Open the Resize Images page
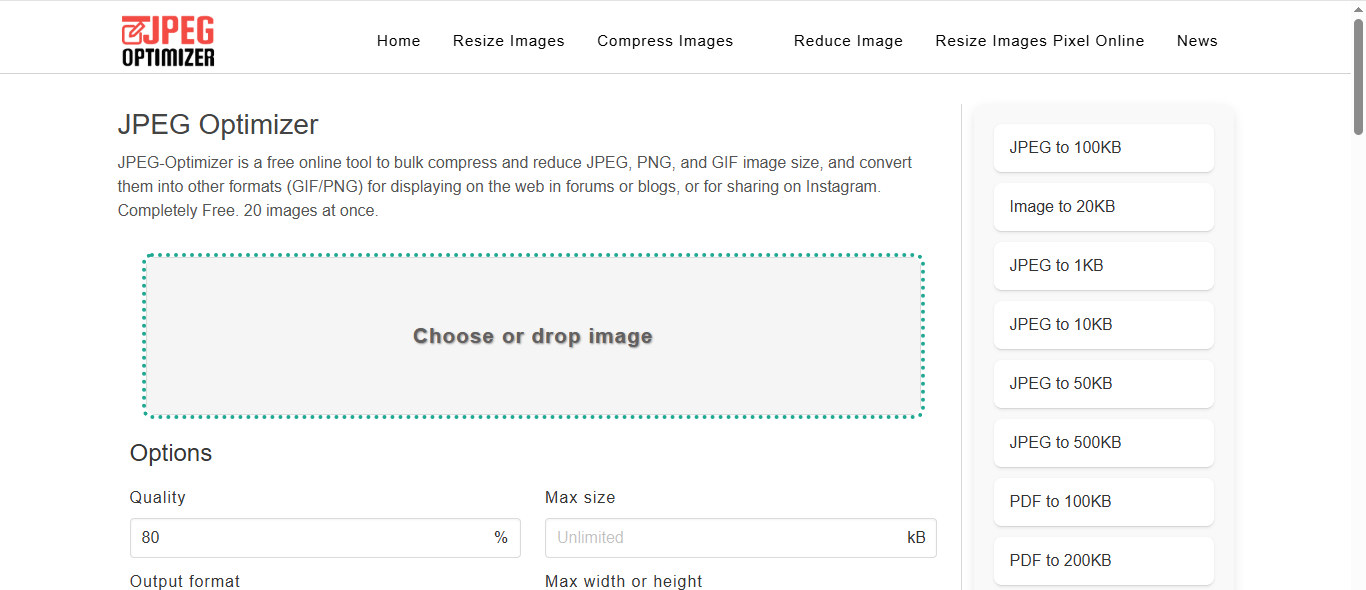The image size is (1366, 590). click(508, 40)
